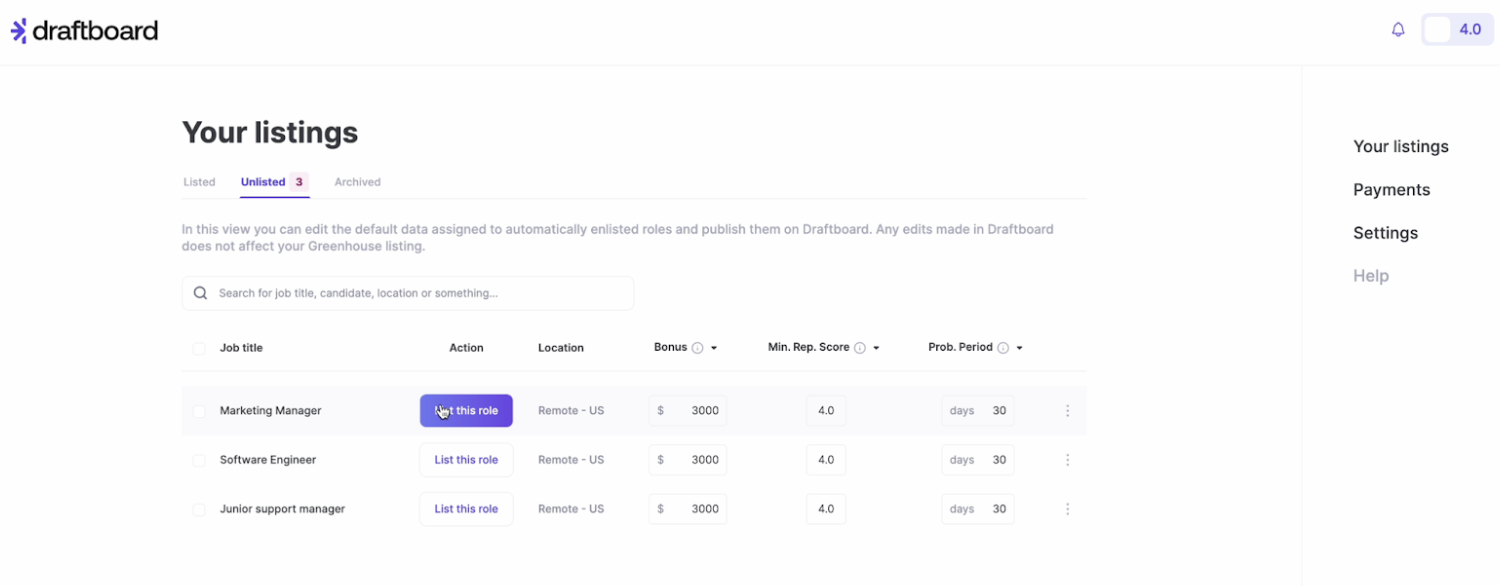Switch to the Listed tab
This screenshot has height=586, width=1500.
pyautogui.click(x=199, y=181)
